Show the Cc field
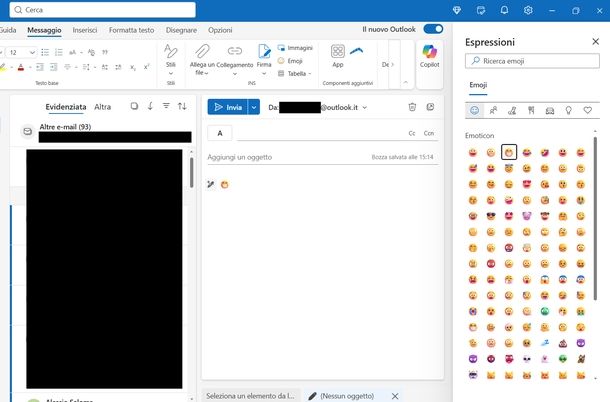The image size is (610, 402). click(412, 133)
